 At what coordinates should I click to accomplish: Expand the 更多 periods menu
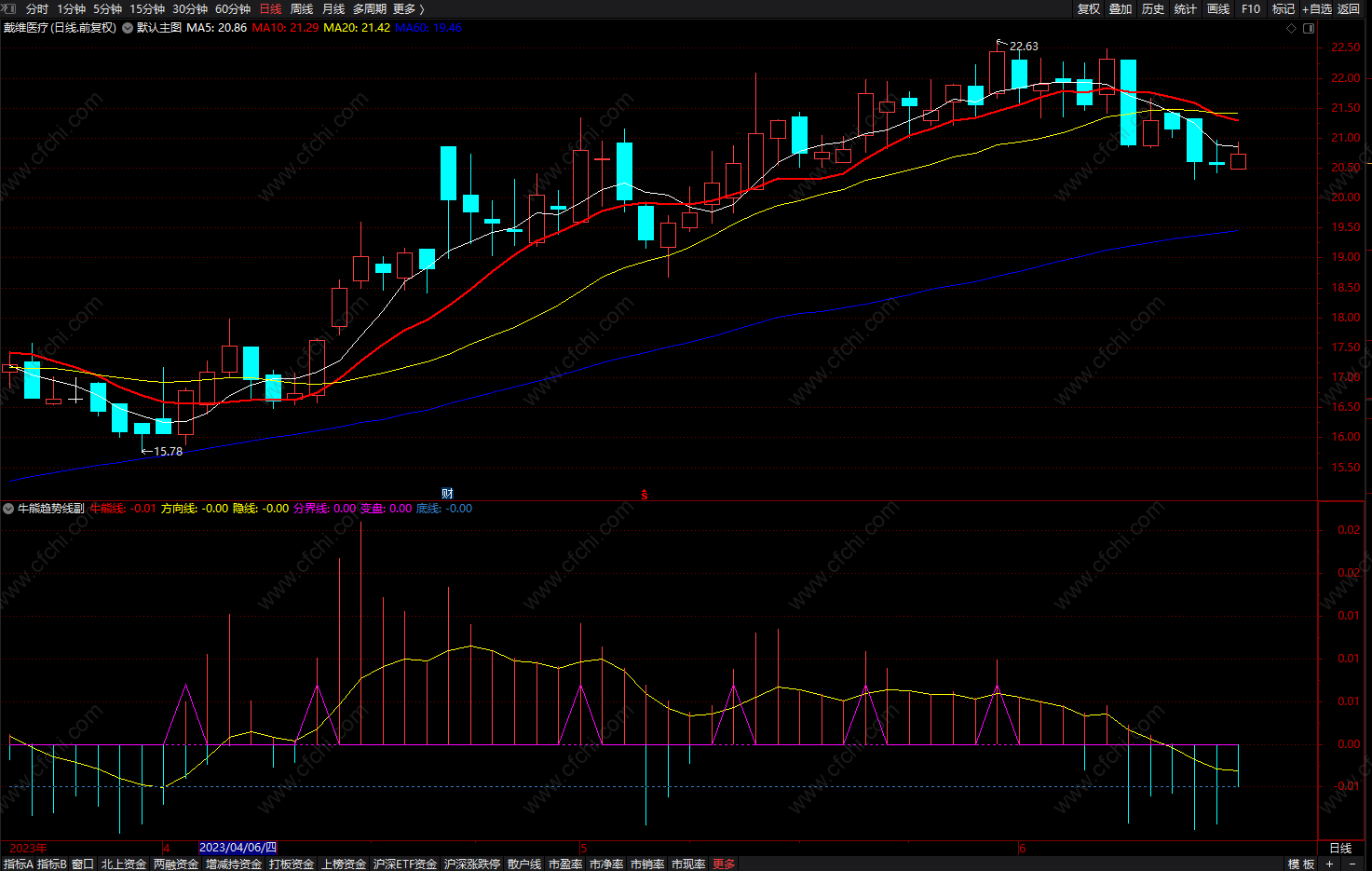point(408,8)
